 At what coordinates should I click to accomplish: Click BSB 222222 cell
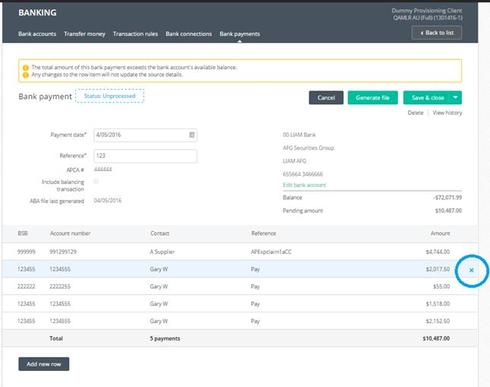pyautogui.click(x=26, y=286)
